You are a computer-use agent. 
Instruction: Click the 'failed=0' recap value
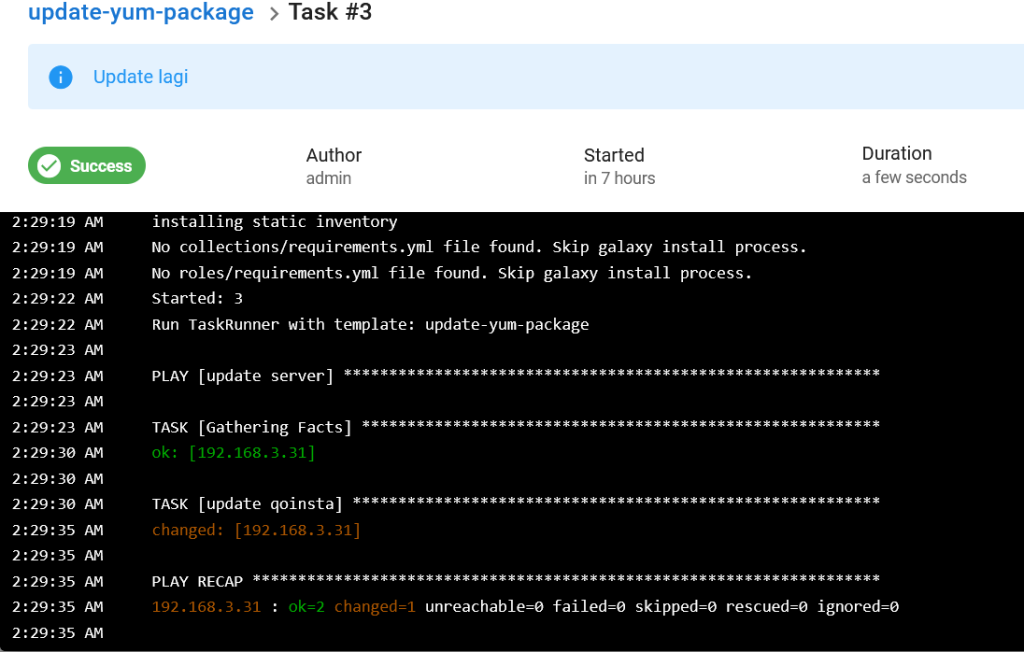coord(589,607)
